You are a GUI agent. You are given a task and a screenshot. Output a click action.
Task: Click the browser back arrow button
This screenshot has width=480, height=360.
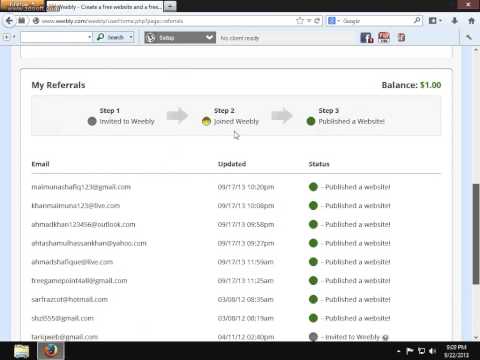[9, 21]
